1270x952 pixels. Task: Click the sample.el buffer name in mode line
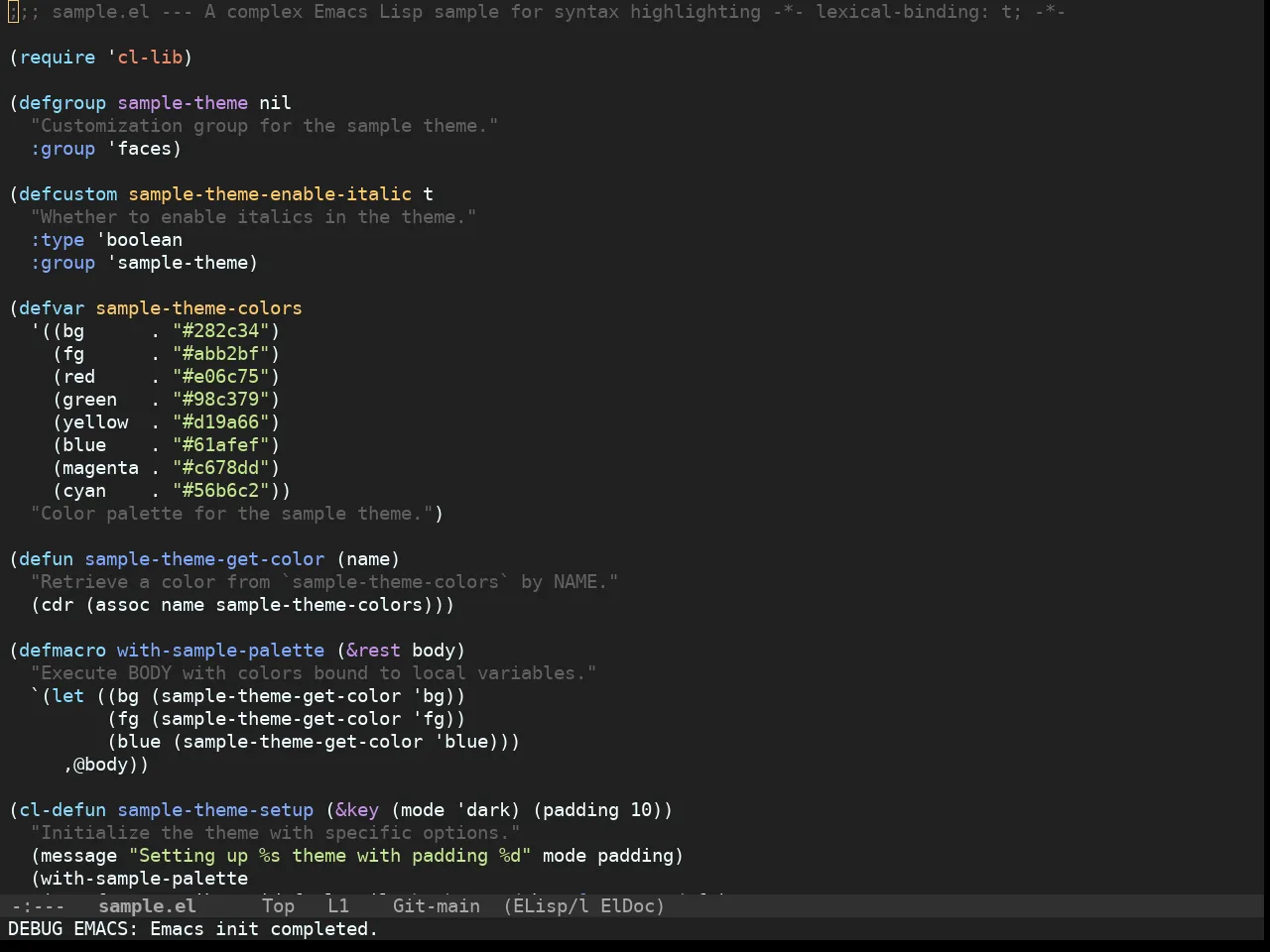pyautogui.click(x=147, y=905)
